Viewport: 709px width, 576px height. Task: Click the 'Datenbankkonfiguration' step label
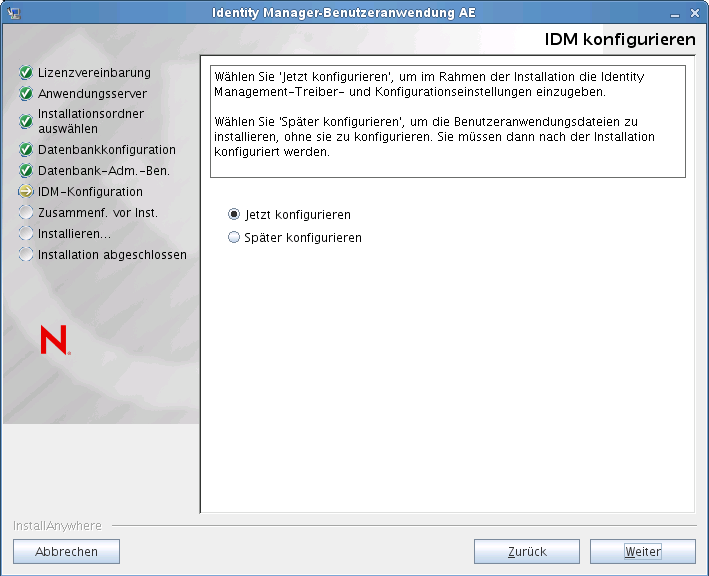point(107,150)
